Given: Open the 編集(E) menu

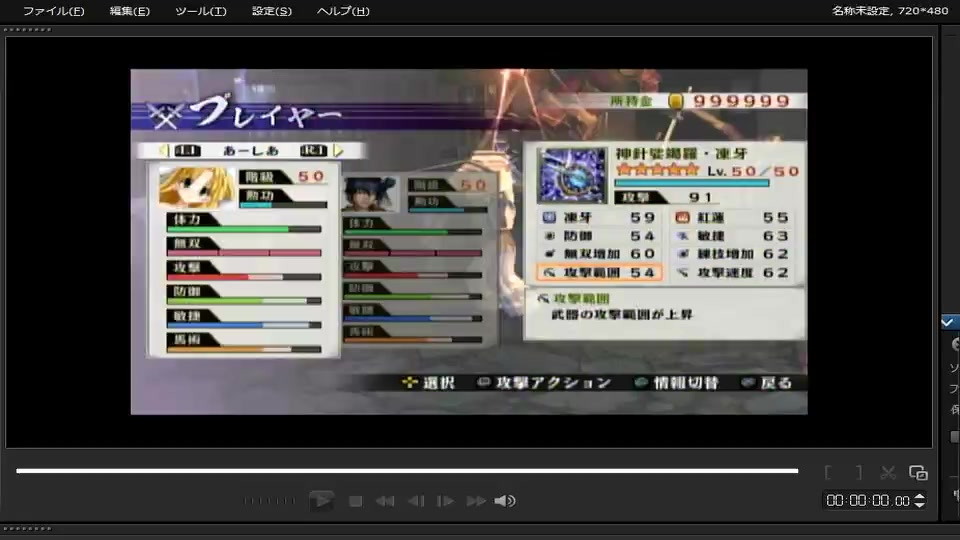Looking at the screenshot, I should [129, 11].
